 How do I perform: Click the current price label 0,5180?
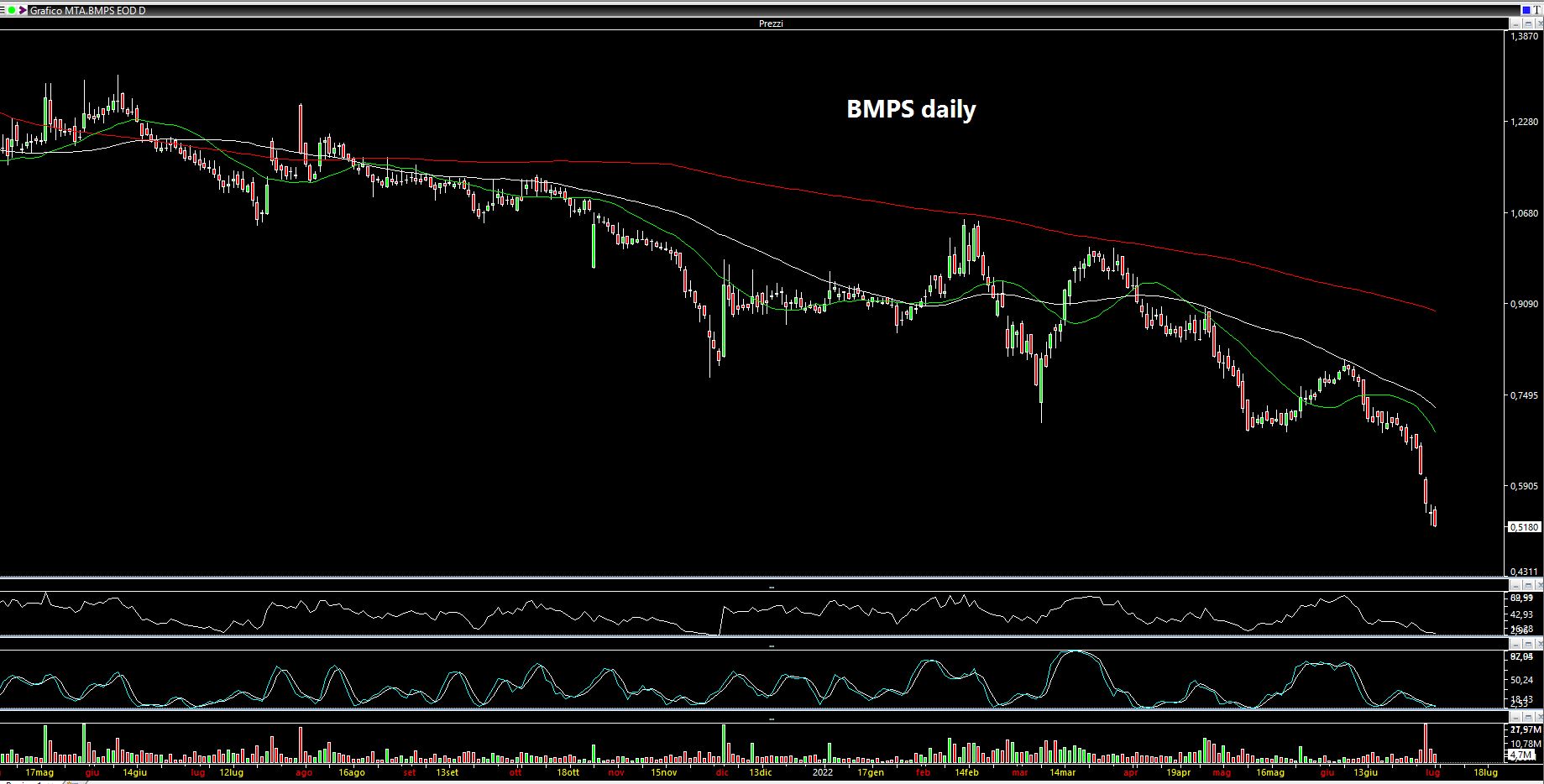coord(1525,527)
